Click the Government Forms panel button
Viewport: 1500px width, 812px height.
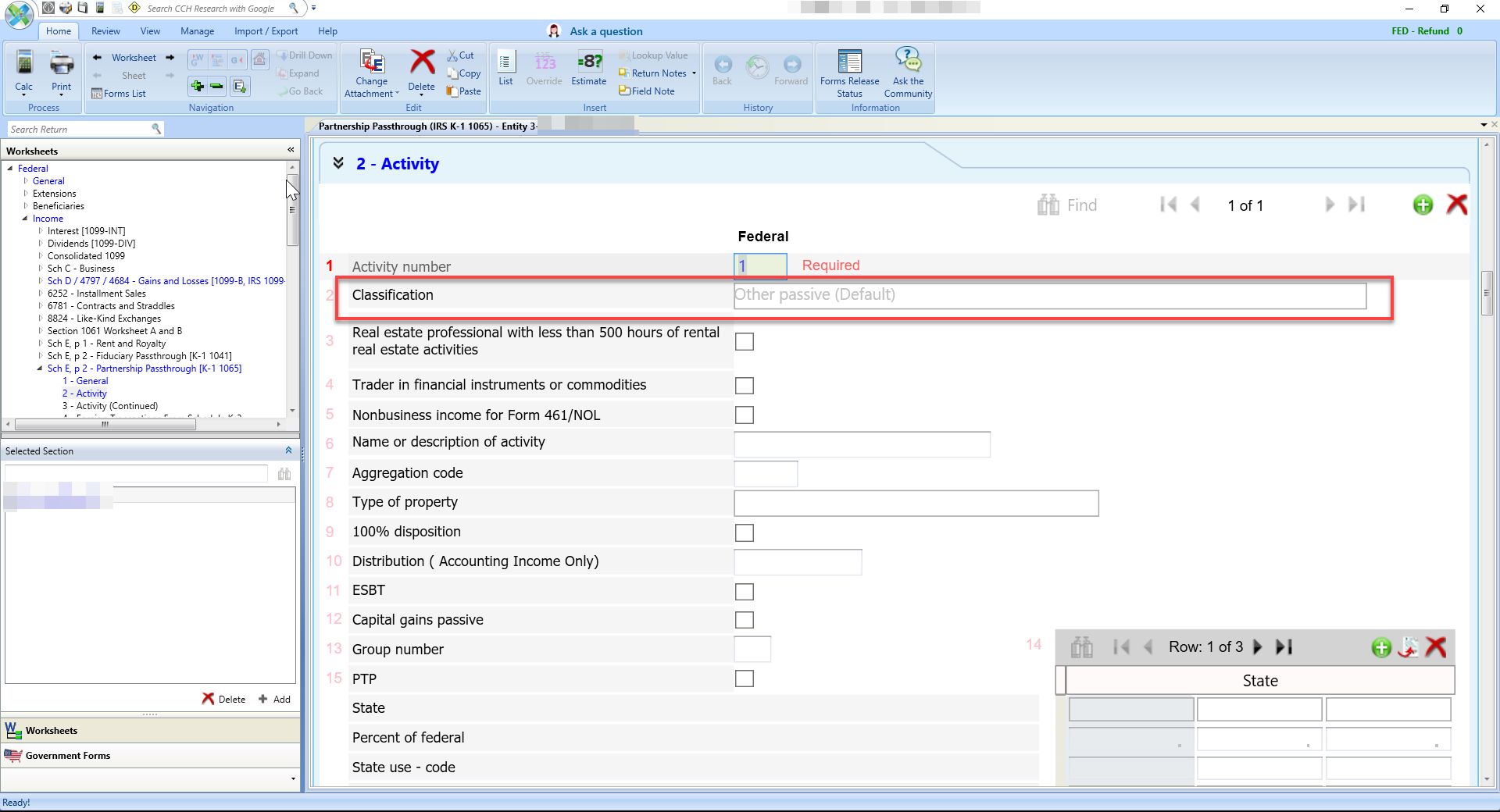pyautogui.click(x=68, y=756)
